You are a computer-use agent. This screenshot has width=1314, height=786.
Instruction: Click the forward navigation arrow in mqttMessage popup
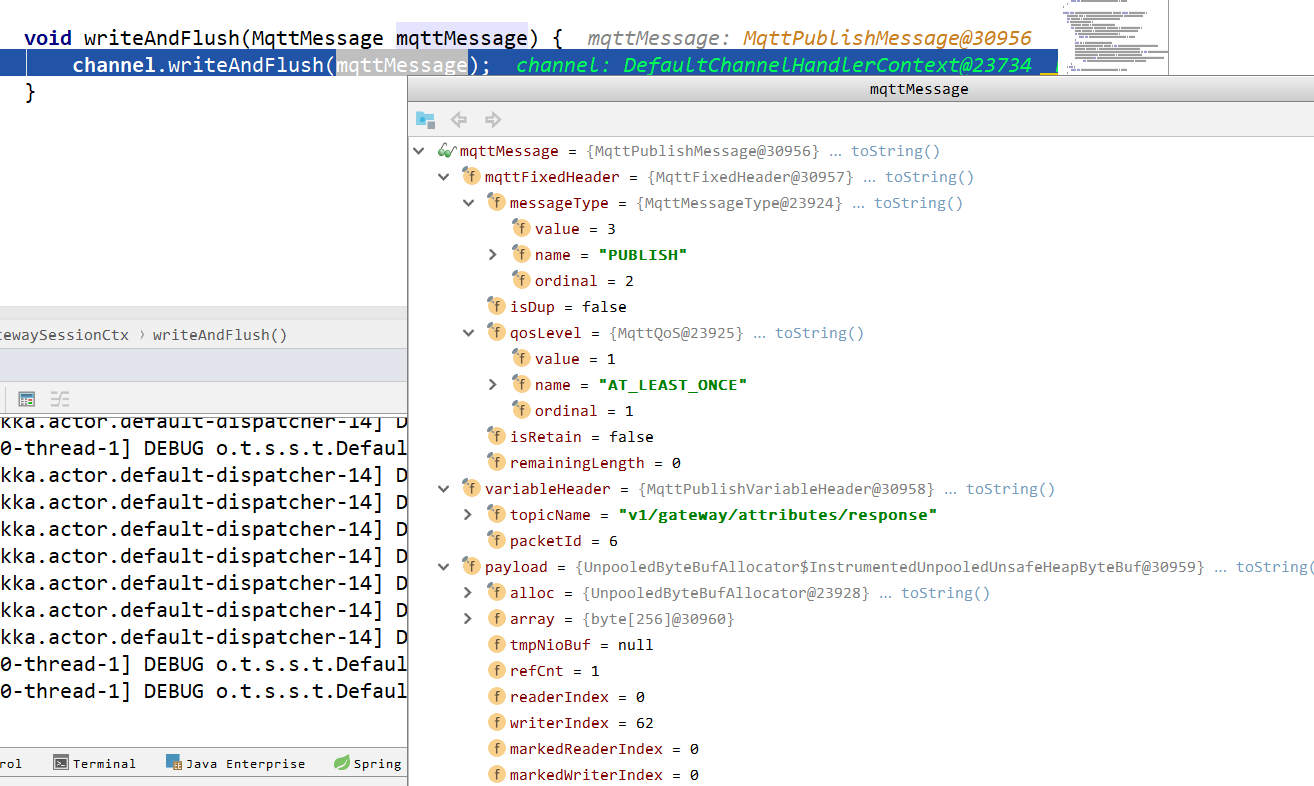point(492,119)
